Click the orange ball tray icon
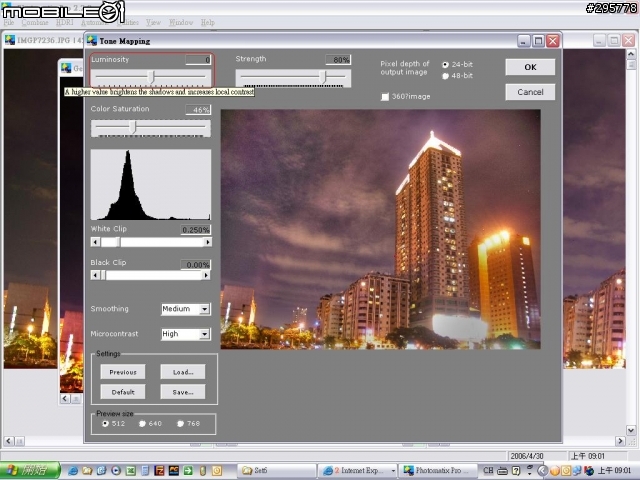 (554, 471)
